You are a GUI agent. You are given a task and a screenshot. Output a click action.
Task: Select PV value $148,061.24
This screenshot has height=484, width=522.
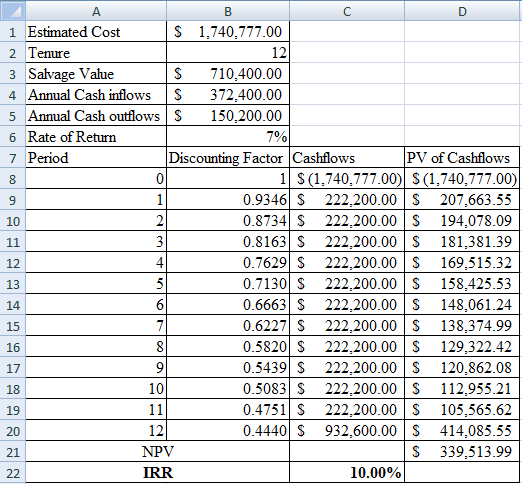click(x=462, y=305)
